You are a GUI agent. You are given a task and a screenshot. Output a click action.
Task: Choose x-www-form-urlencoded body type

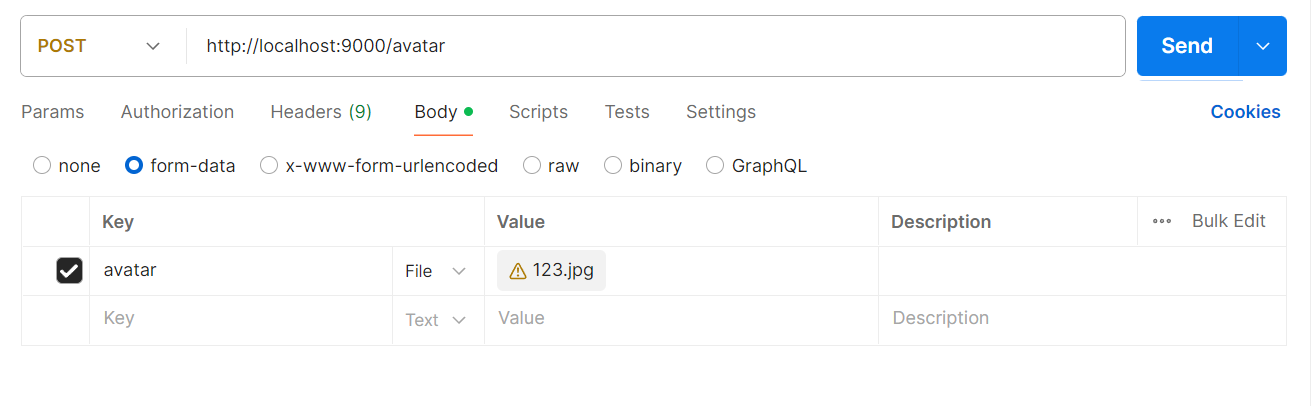click(269, 166)
